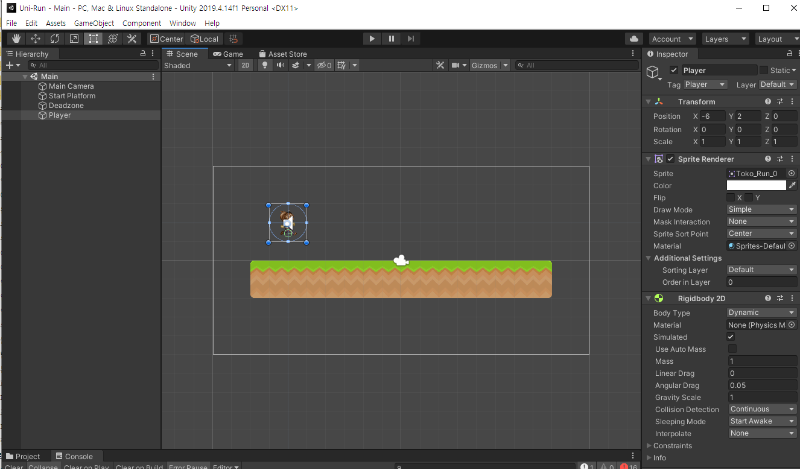This screenshot has width=800, height=469.
Task: Use the Color eyedropper
Action: coord(792,185)
